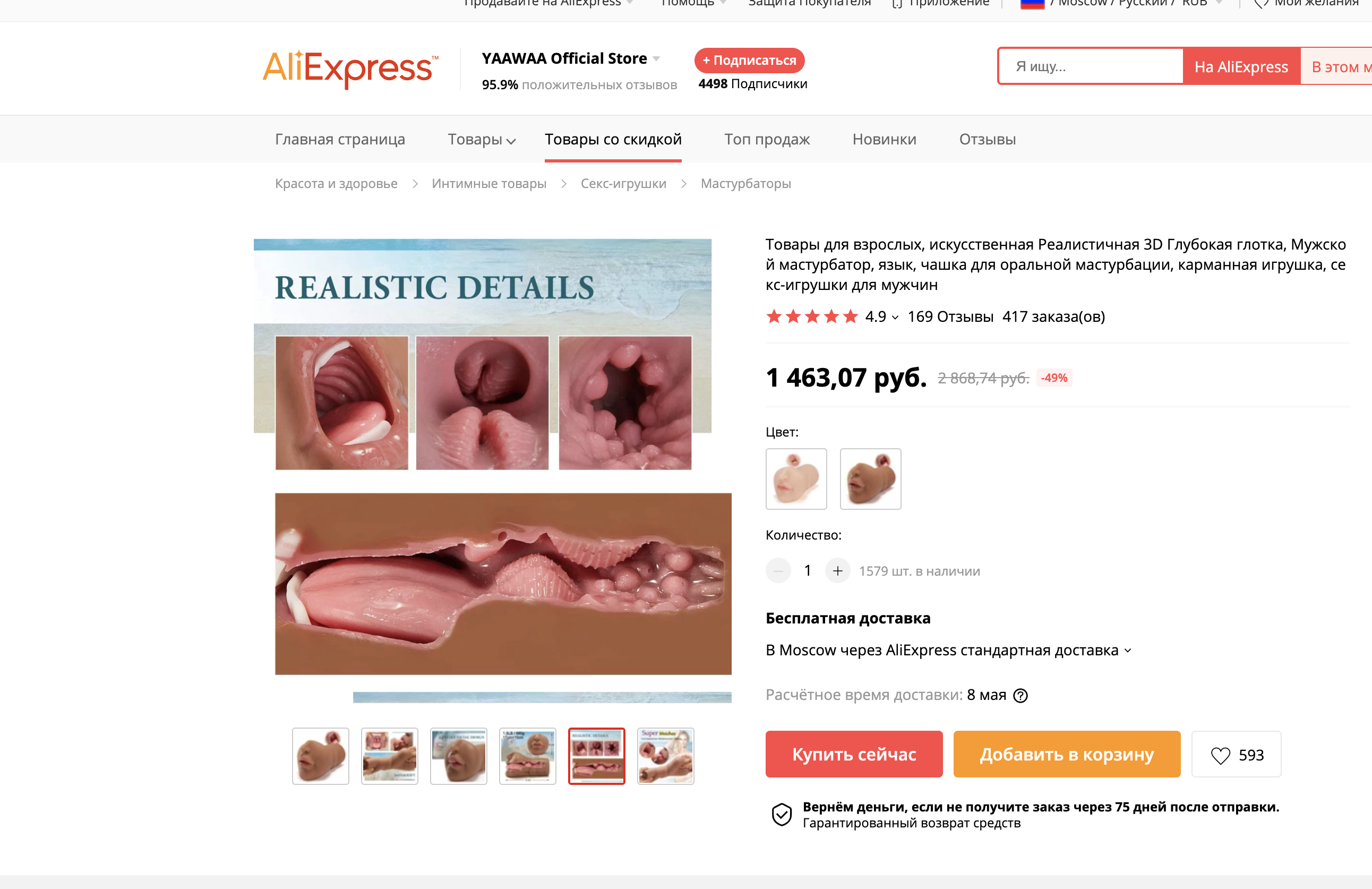
Task: Click the AliExpress logo
Action: tap(350, 69)
